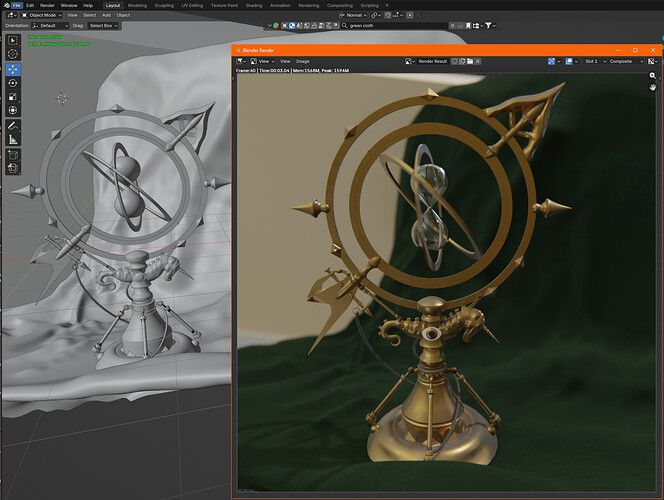Open the Slot 1 dropdown

coord(595,61)
